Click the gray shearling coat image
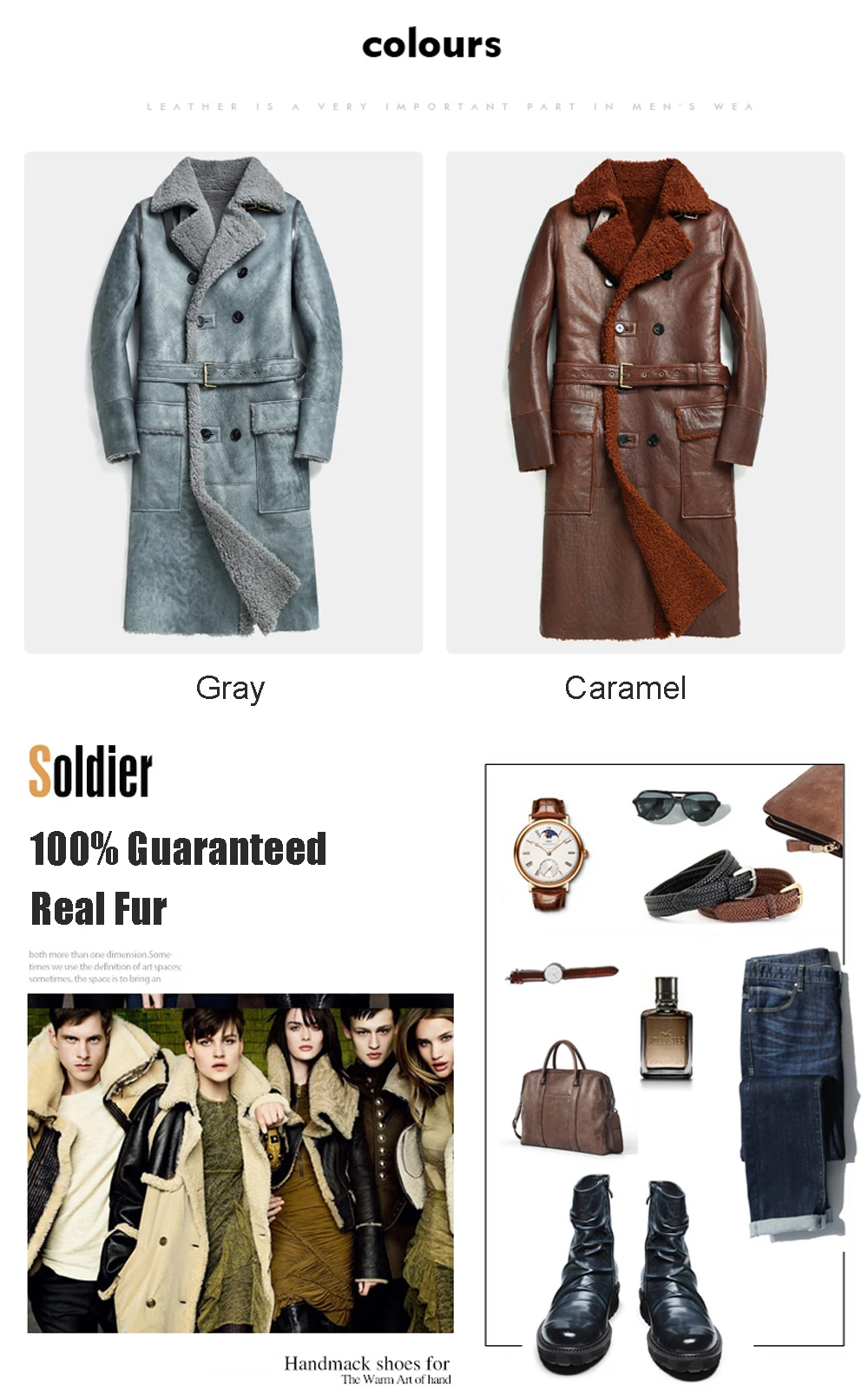 pyautogui.click(x=223, y=402)
